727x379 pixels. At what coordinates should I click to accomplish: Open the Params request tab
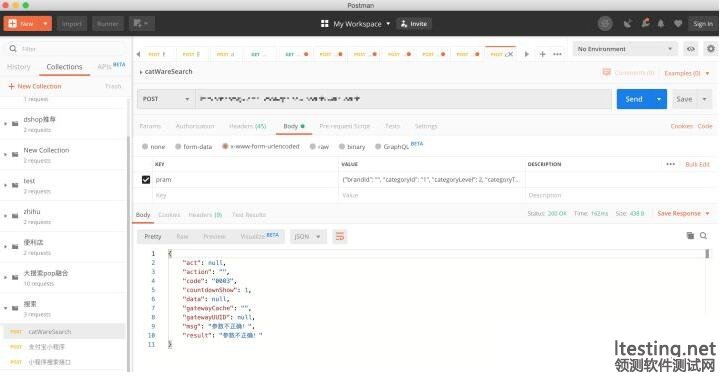click(x=150, y=126)
